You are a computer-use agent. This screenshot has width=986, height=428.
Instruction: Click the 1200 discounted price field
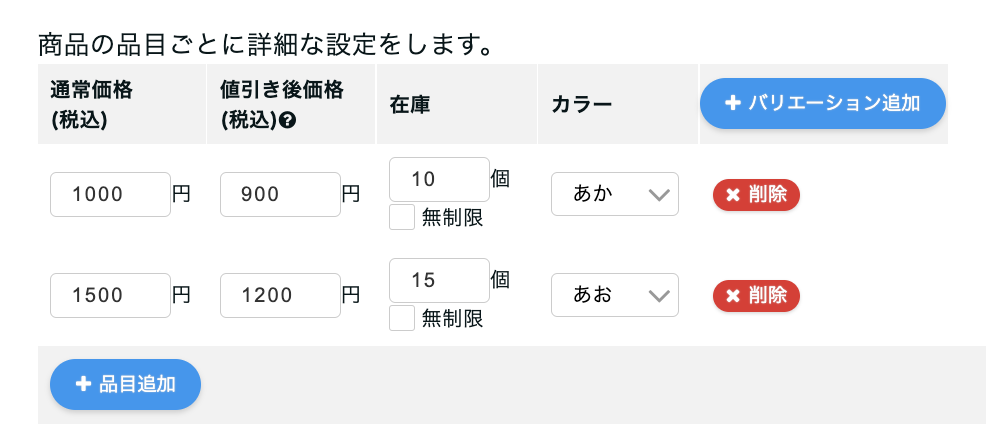(280, 295)
